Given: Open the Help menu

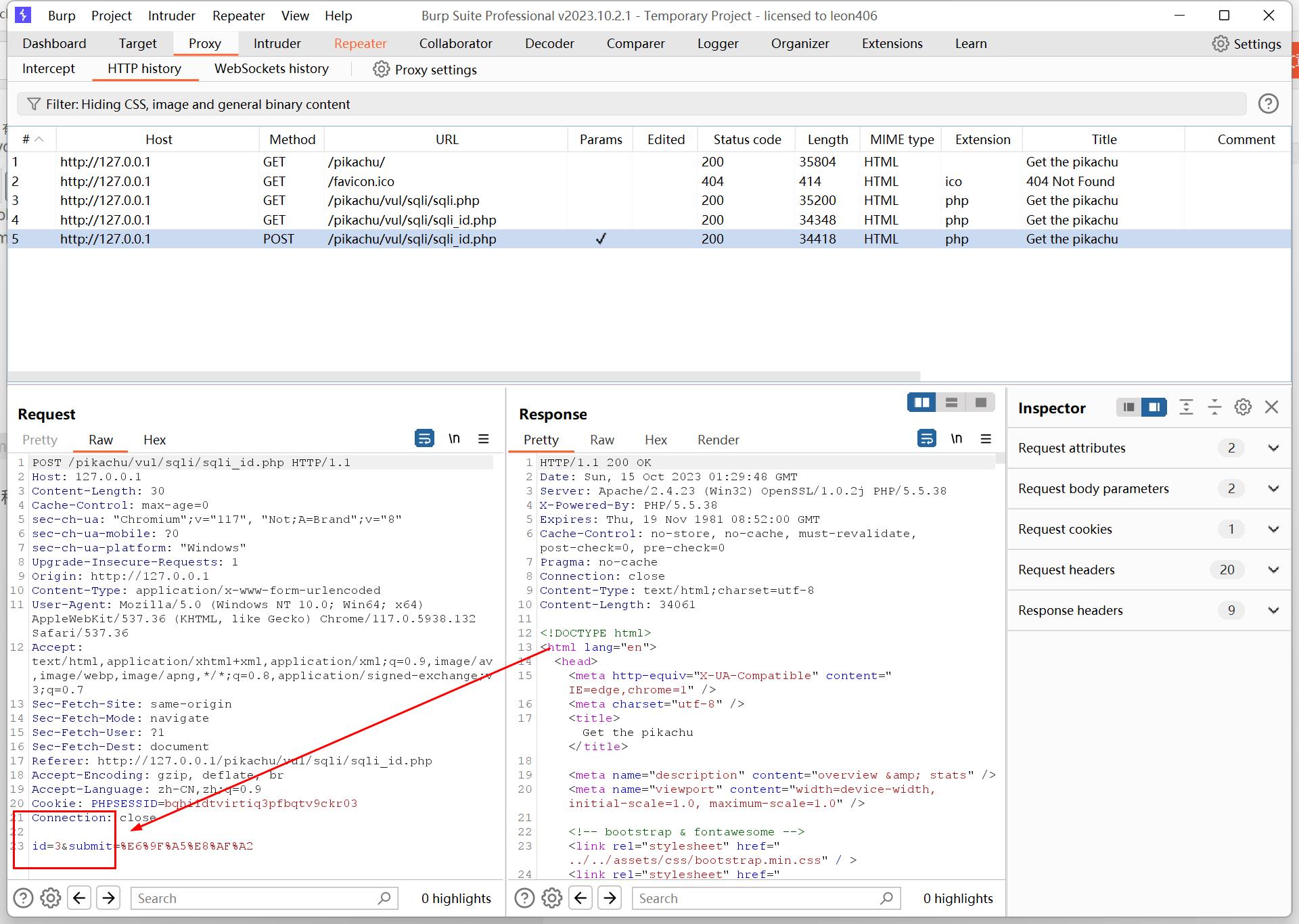Looking at the screenshot, I should 338,16.
